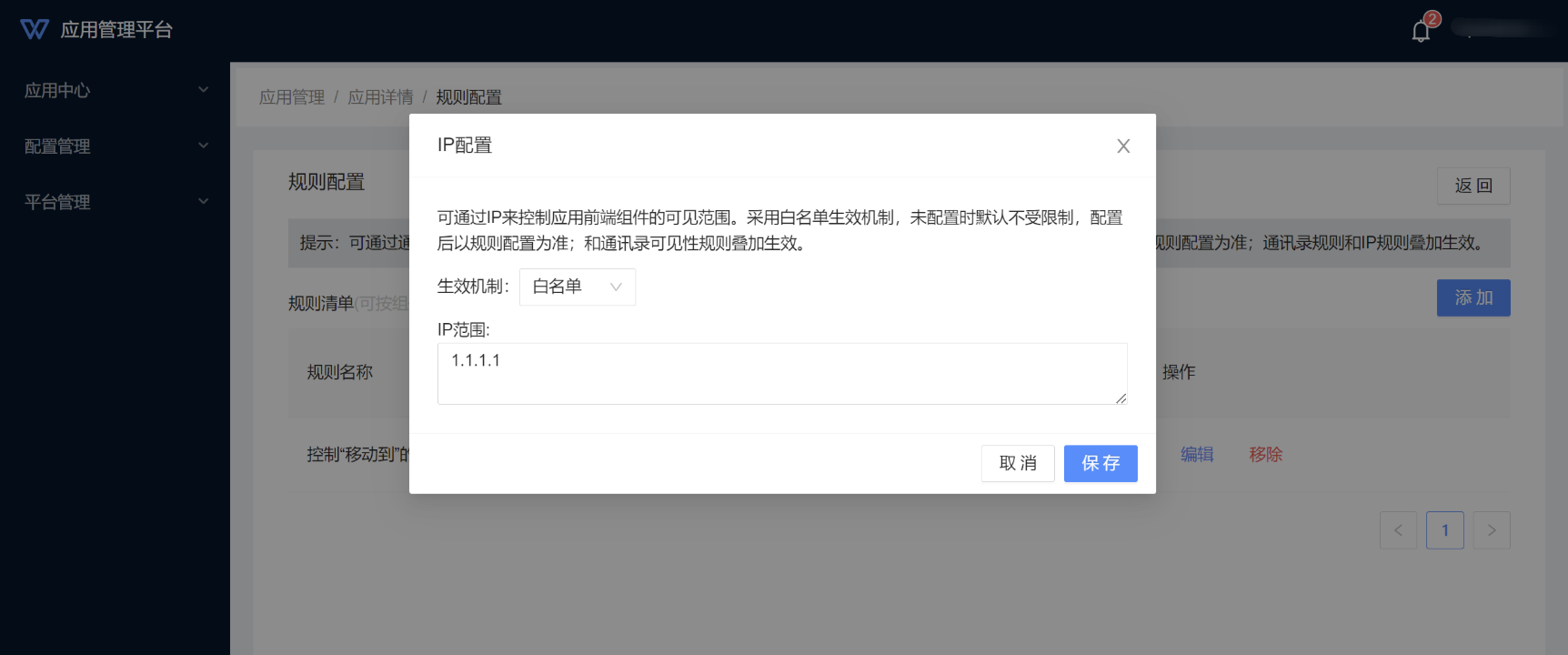Expand 应用中心 sidebar menu

pyautogui.click(x=115, y=90)
